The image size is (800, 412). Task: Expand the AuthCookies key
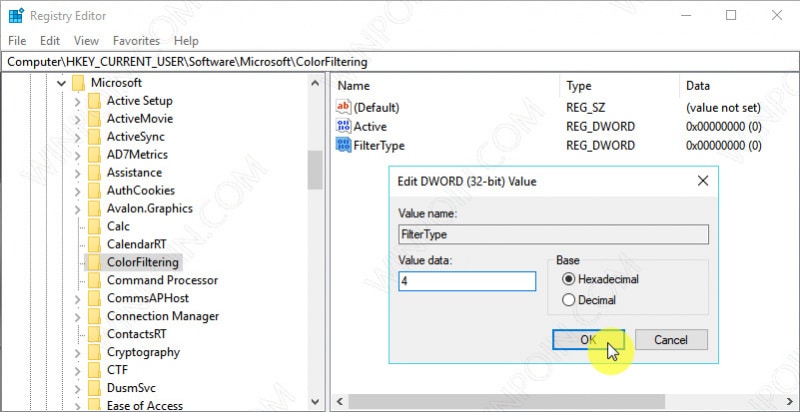pos(78,191)
